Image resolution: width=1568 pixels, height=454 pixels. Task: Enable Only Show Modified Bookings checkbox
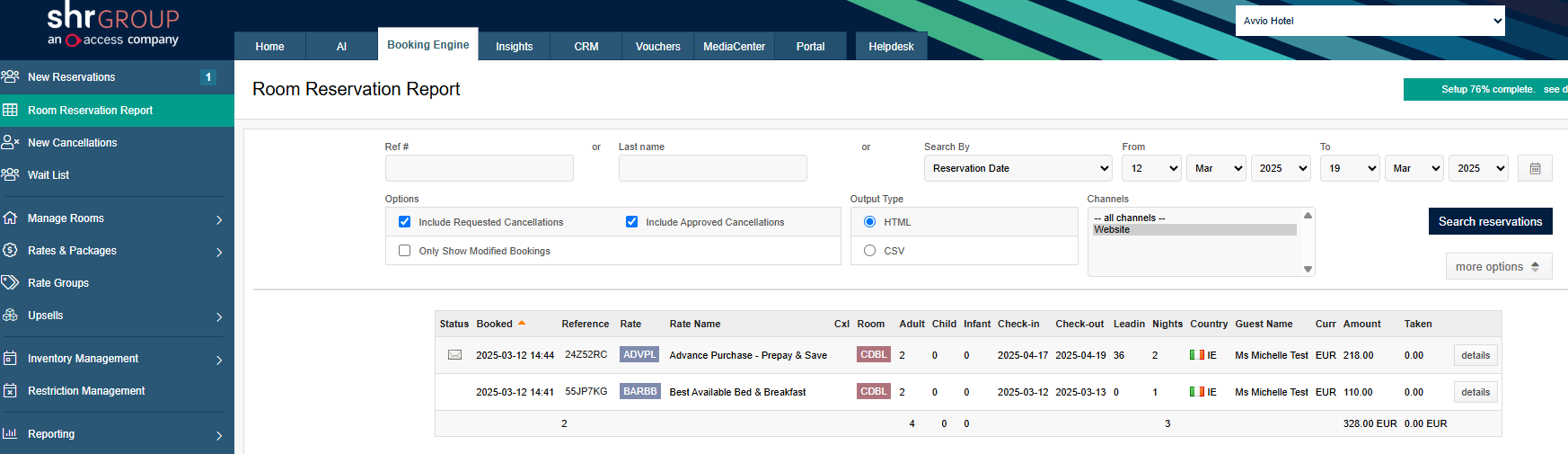pyautogui.click(x=404, y=250)
